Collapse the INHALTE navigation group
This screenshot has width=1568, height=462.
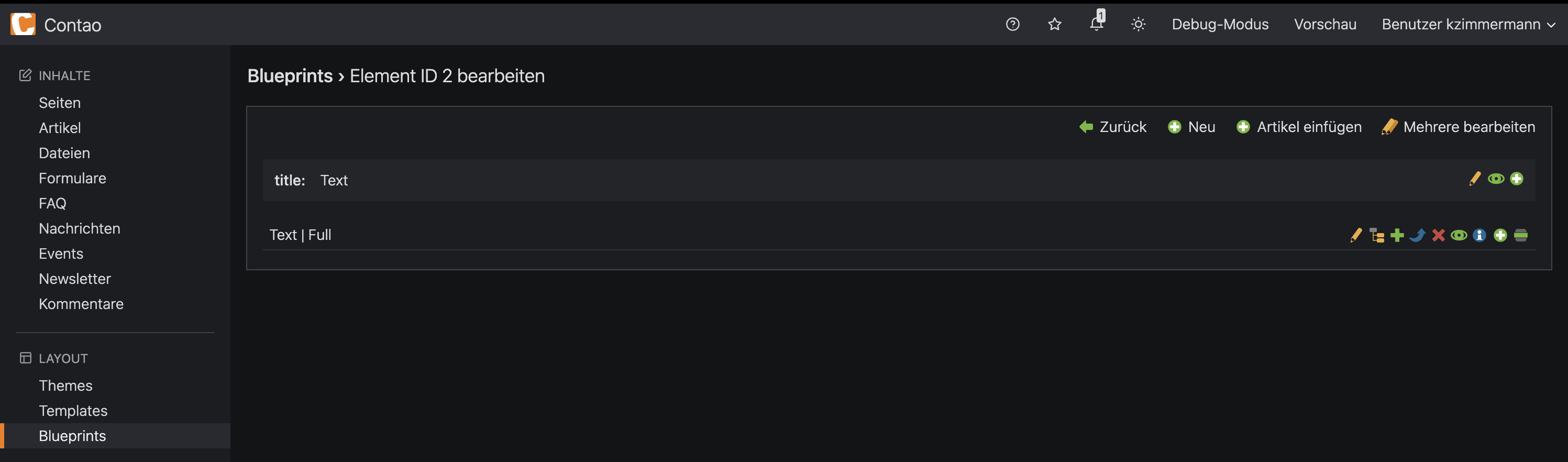(x=64, y=75)
